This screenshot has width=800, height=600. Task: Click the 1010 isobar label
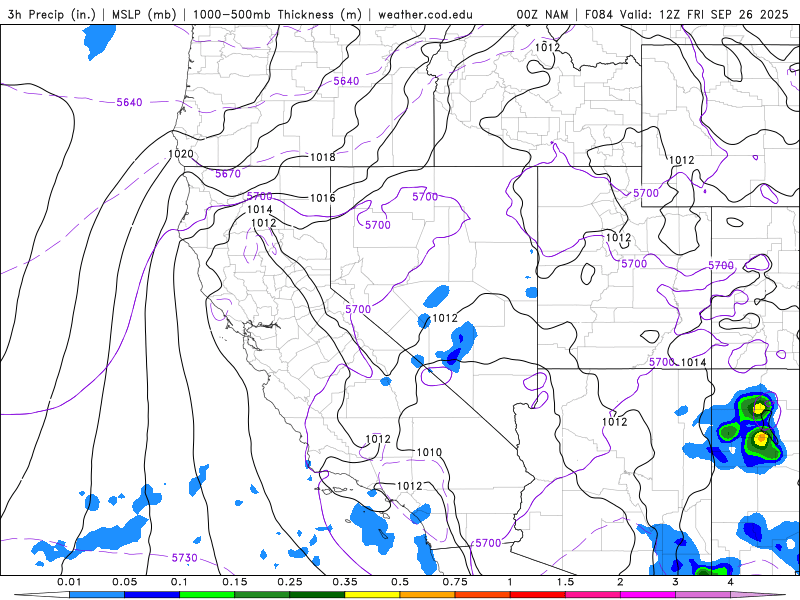[x=429, y=452]
